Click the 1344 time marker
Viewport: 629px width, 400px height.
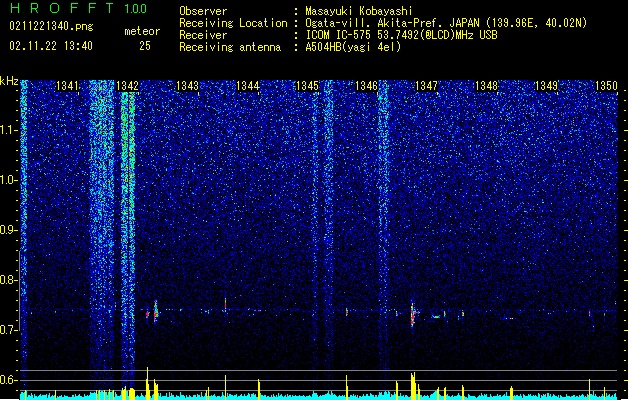click(x=248, y=86)
